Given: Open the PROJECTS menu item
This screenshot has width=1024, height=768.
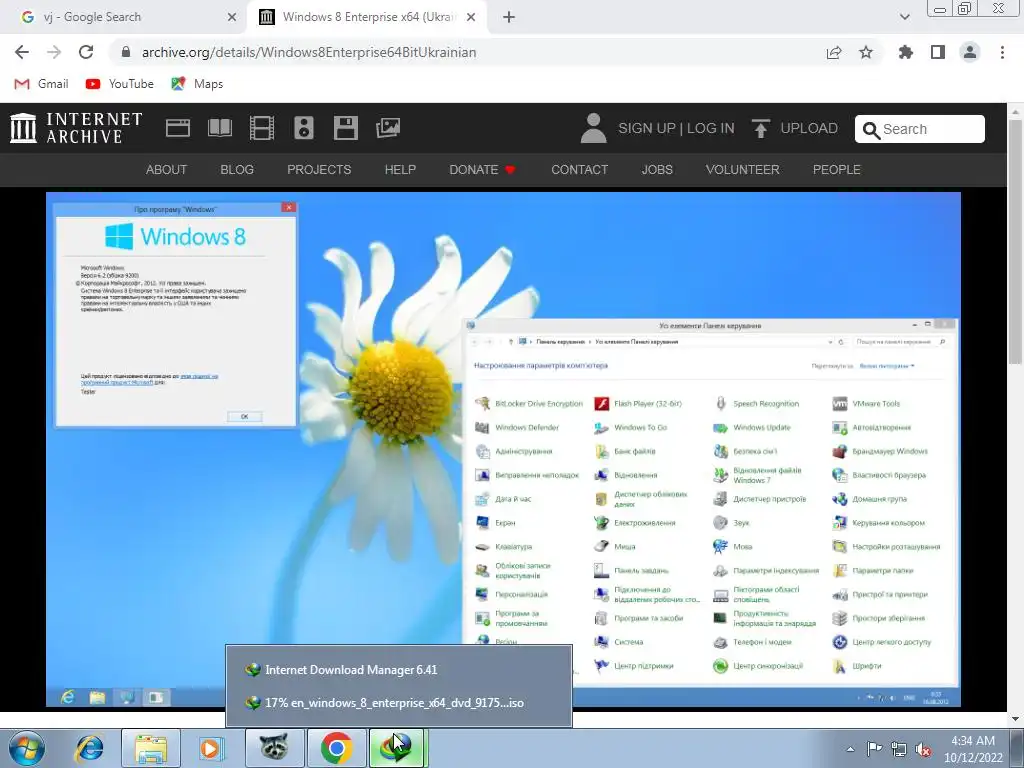Looking at the screenshot, I should click(x=319, y=170).
